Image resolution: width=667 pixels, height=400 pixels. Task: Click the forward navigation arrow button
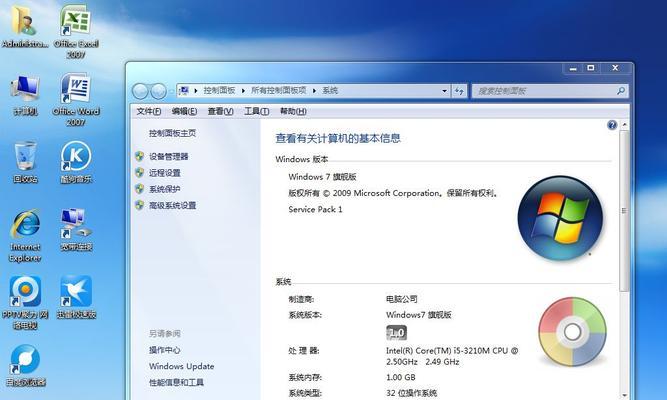pyautogui.click(x=158, y=91)
